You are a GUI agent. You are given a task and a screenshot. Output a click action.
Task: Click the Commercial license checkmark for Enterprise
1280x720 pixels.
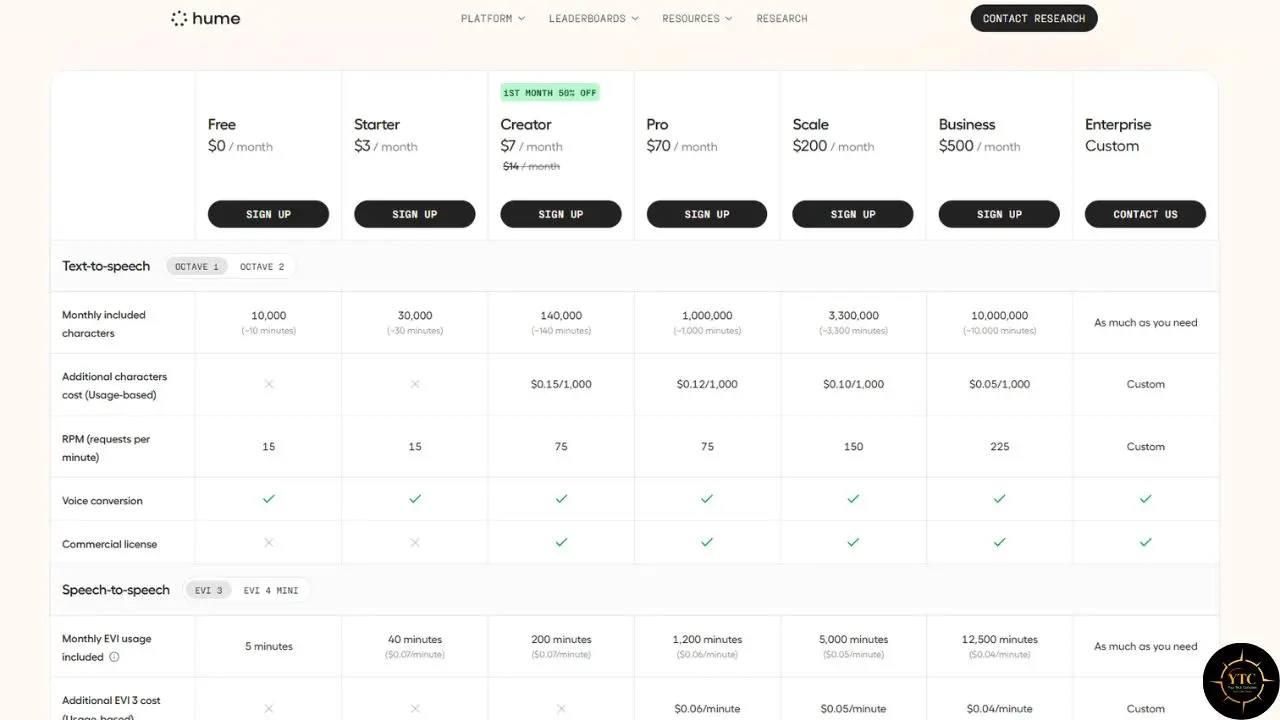tap(1146, 542)
